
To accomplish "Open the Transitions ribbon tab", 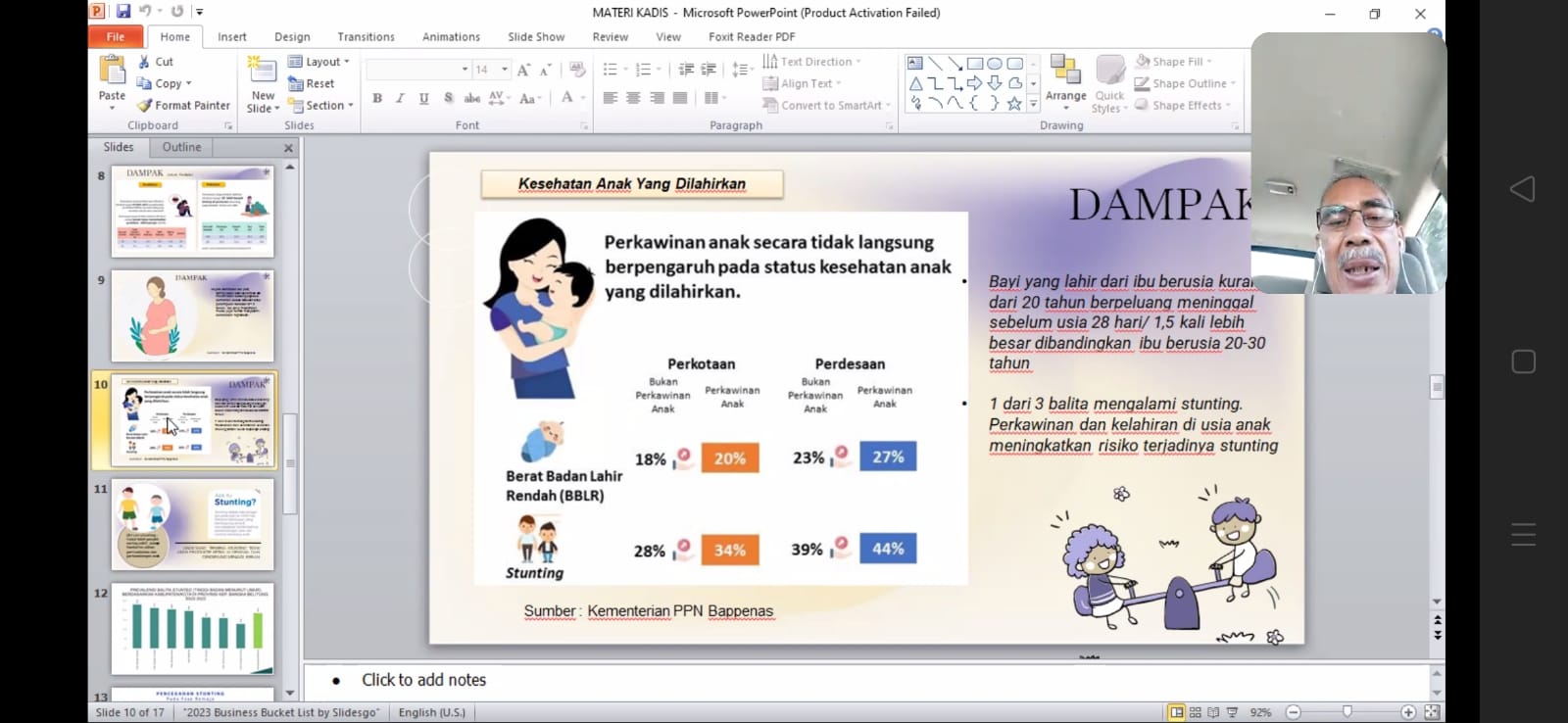I will pyautogui.click(x=366, y=37).
